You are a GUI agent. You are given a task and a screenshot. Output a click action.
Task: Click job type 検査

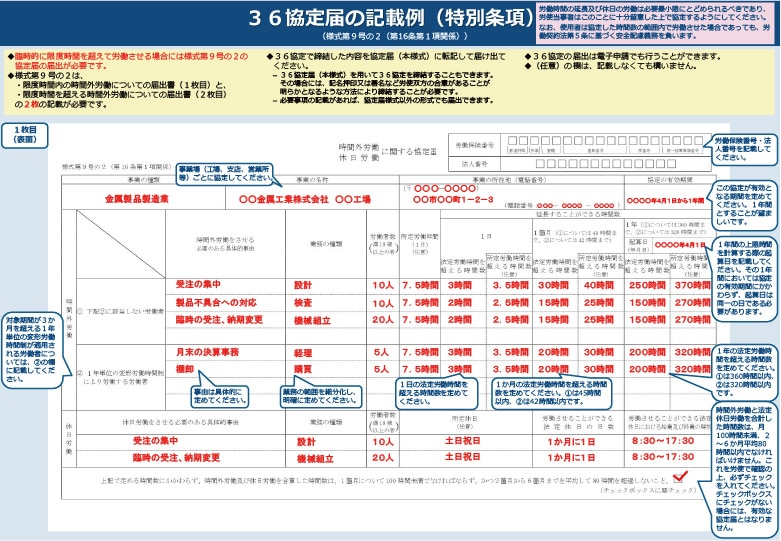[x=302, y=303]
